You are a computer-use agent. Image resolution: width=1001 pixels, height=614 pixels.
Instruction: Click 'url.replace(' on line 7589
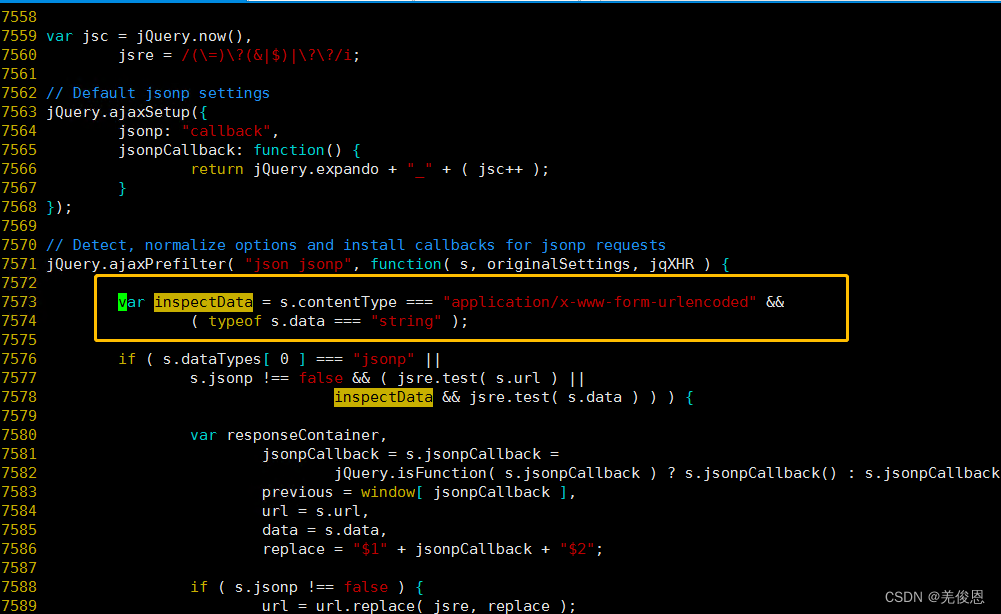click(370, 606)
